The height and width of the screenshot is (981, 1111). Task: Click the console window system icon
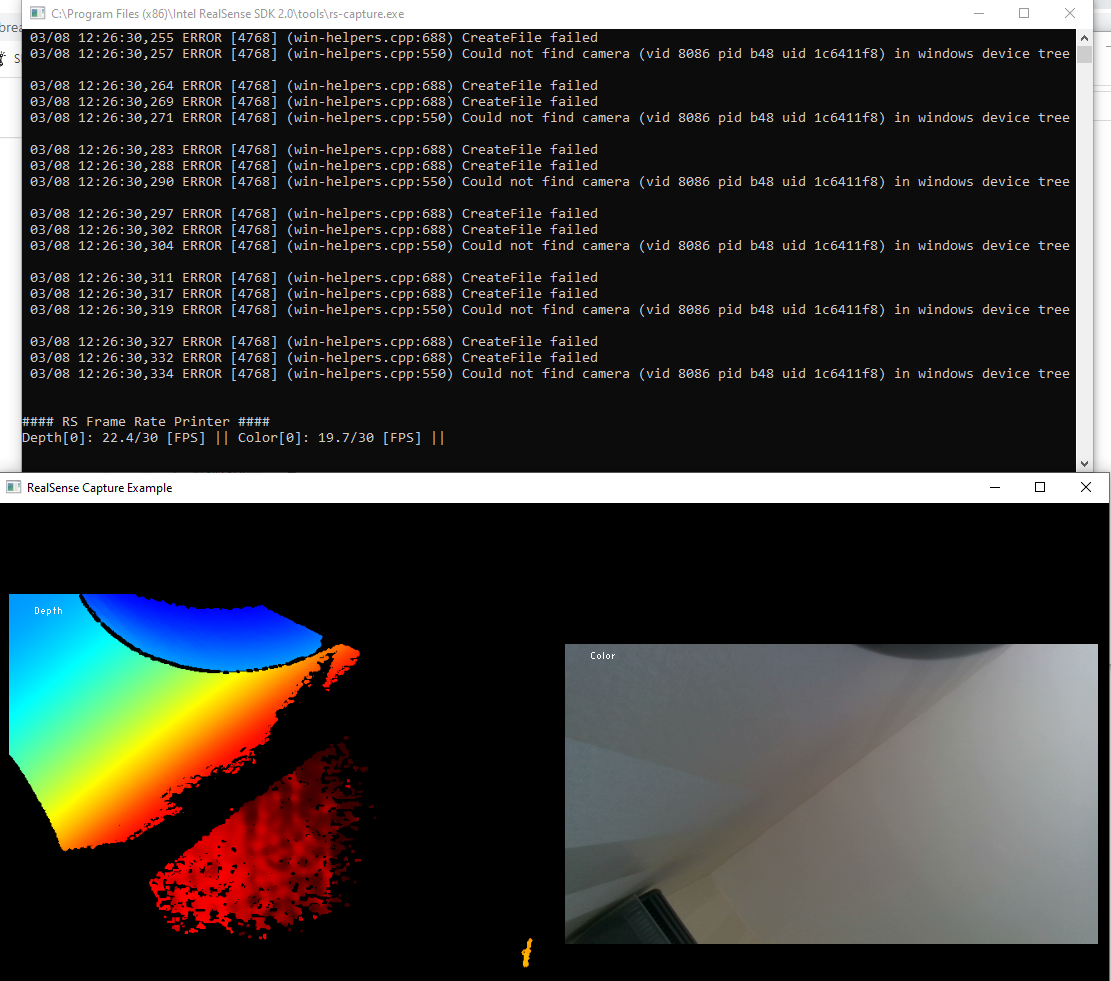pyautogui.click(x=35, y=13)
